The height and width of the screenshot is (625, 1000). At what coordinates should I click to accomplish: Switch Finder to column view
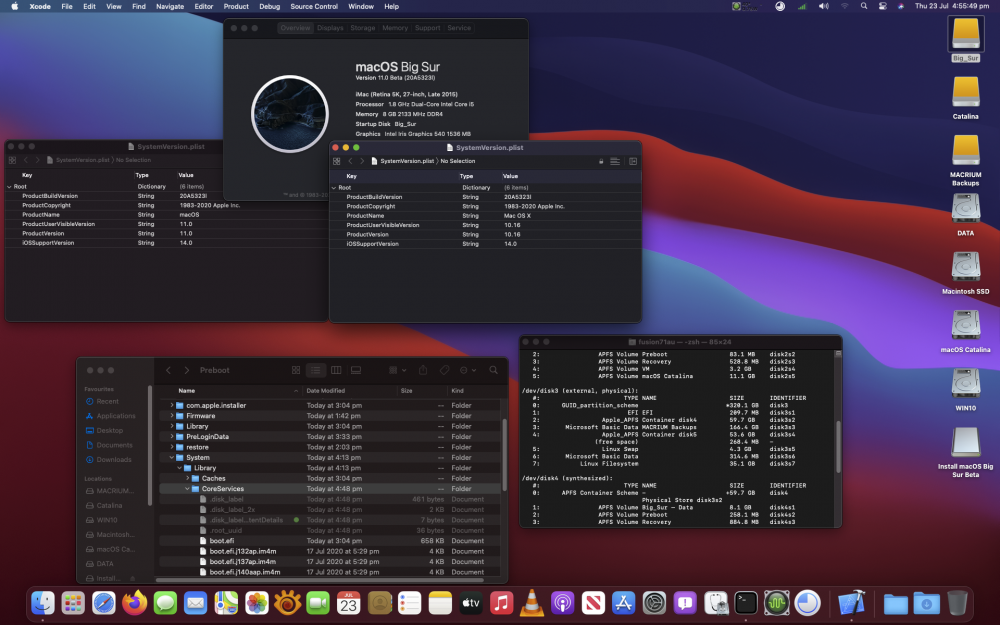(x=336, y=370)
